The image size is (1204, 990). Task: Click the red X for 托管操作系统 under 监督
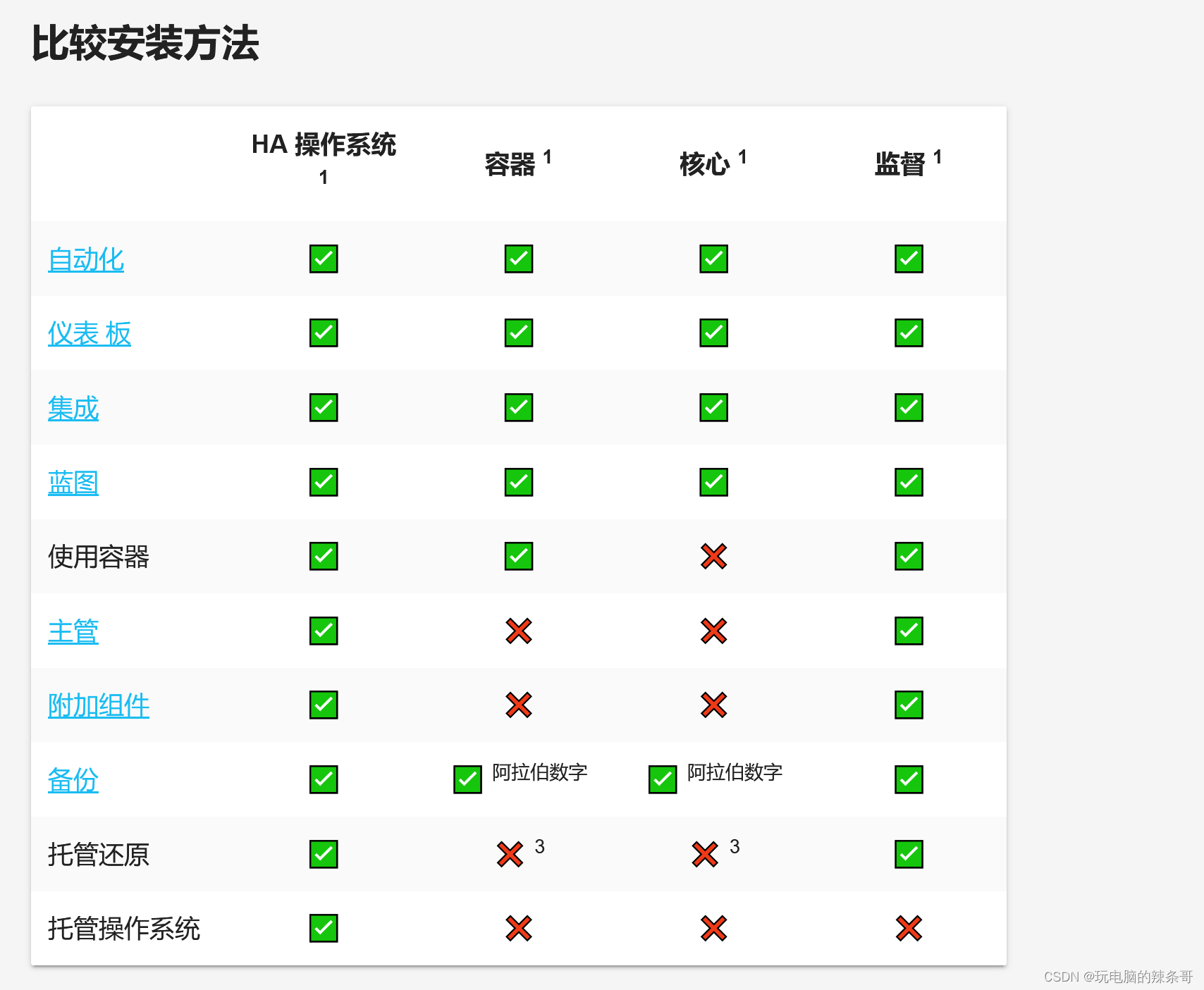pos(909,928)
